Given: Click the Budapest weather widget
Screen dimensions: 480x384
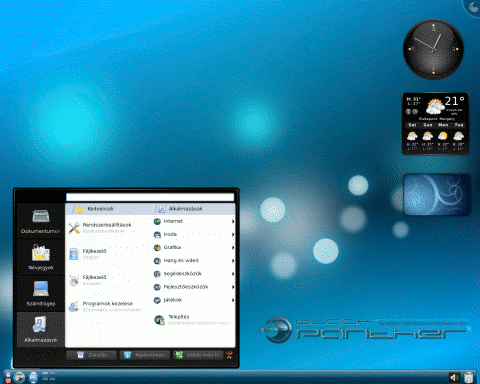Looking at the screenshot, I should 436,124.
